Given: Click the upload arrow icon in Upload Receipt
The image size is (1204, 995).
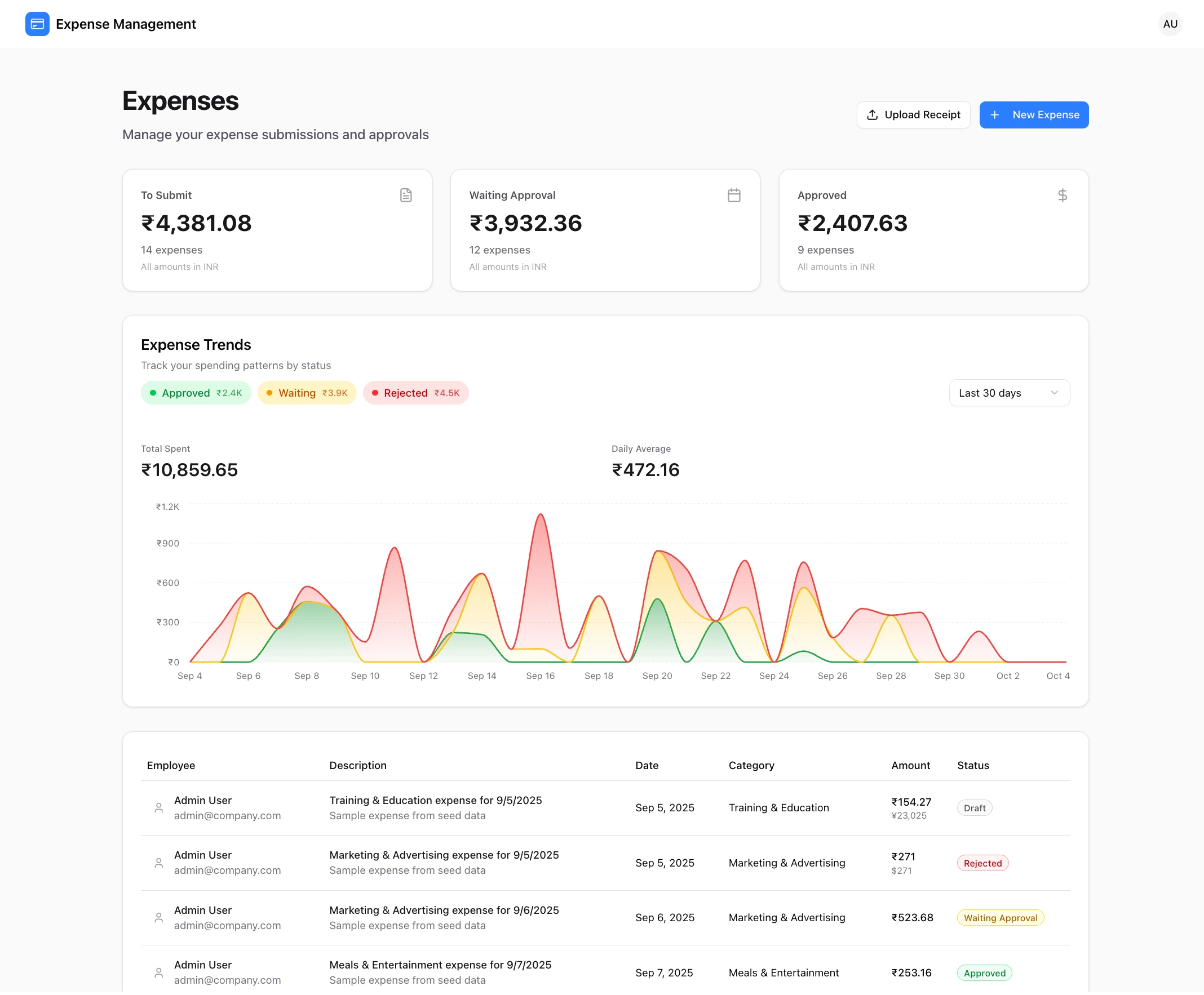Looking at the screenshot, I should point(872,115).
